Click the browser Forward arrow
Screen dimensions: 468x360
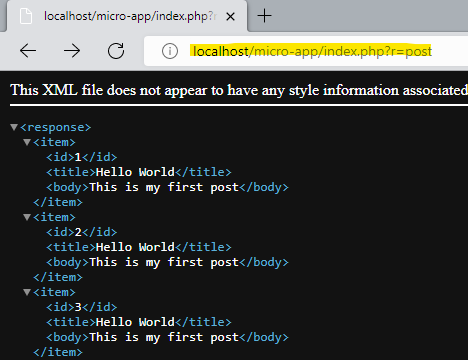pos(72,51)
